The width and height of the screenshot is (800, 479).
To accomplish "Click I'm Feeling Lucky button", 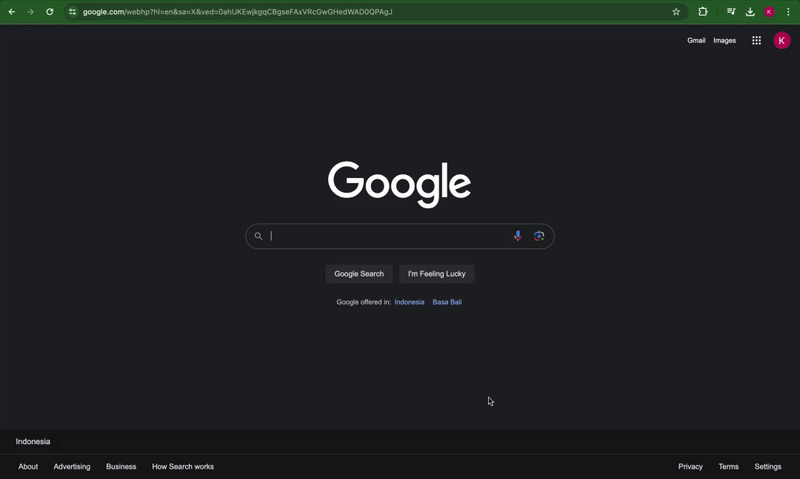I will point(437,274).
